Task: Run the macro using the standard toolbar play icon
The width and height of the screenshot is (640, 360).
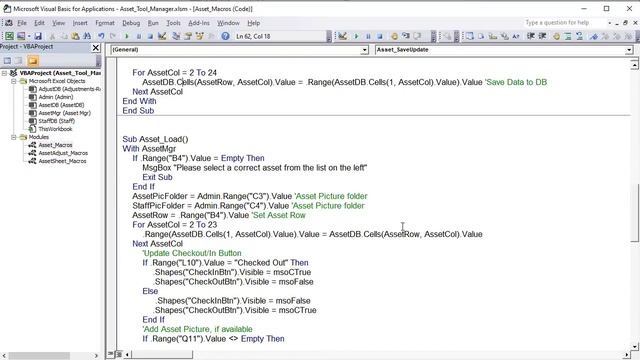Action: tap(127, 36)
